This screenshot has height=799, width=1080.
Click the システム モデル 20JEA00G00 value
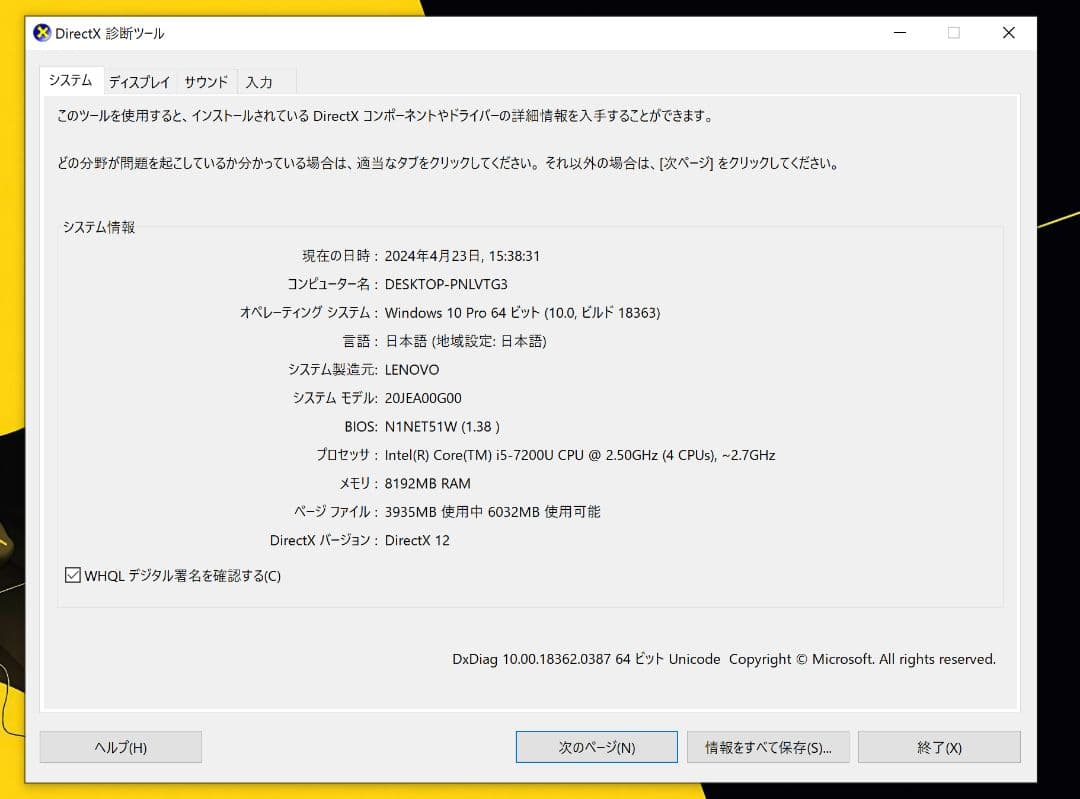pos(426,397)
